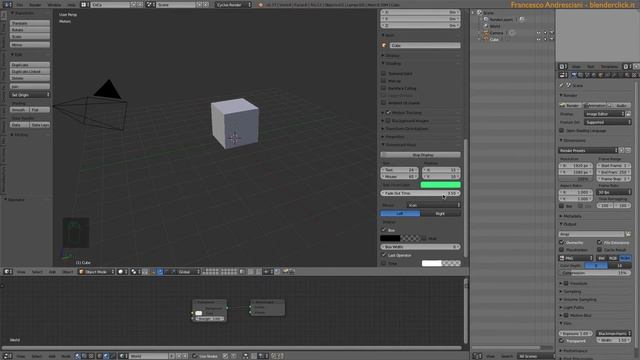Viewport: 640px width, 360px height.
Task: Toggle the Transparent film checkbox
Action: point(562,341)
